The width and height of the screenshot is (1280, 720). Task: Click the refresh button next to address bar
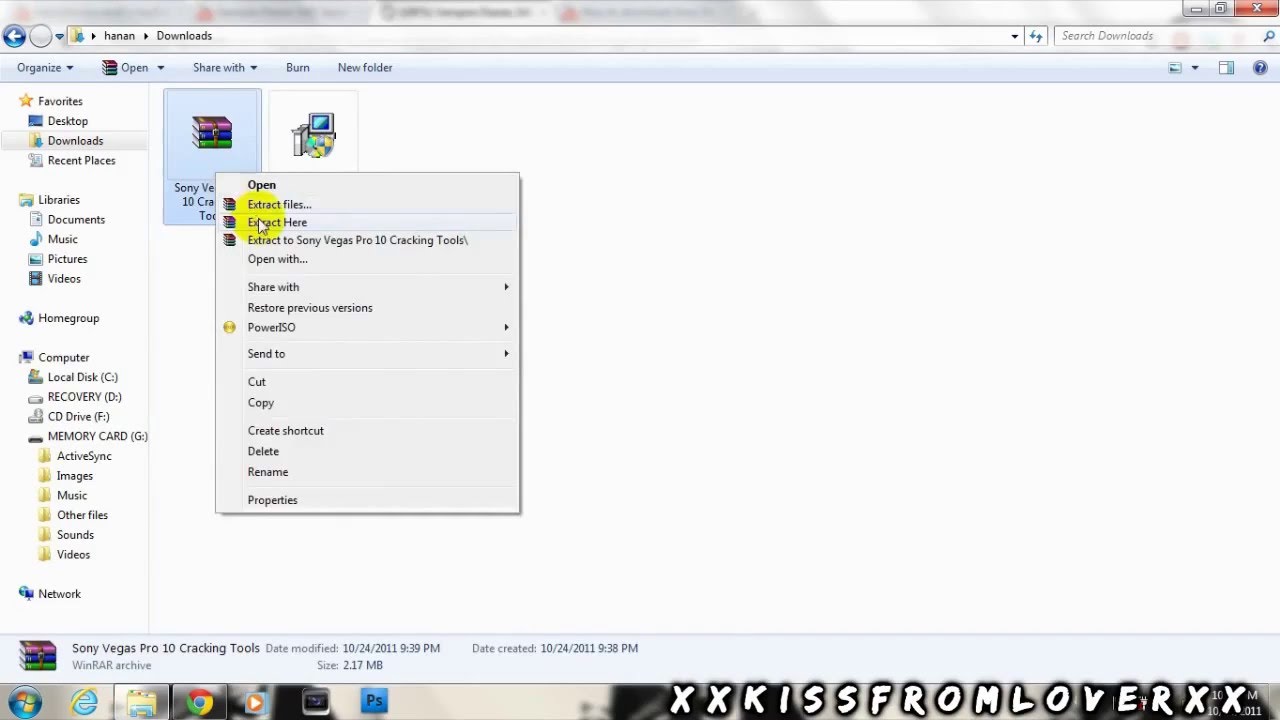tap(1036, 36)
